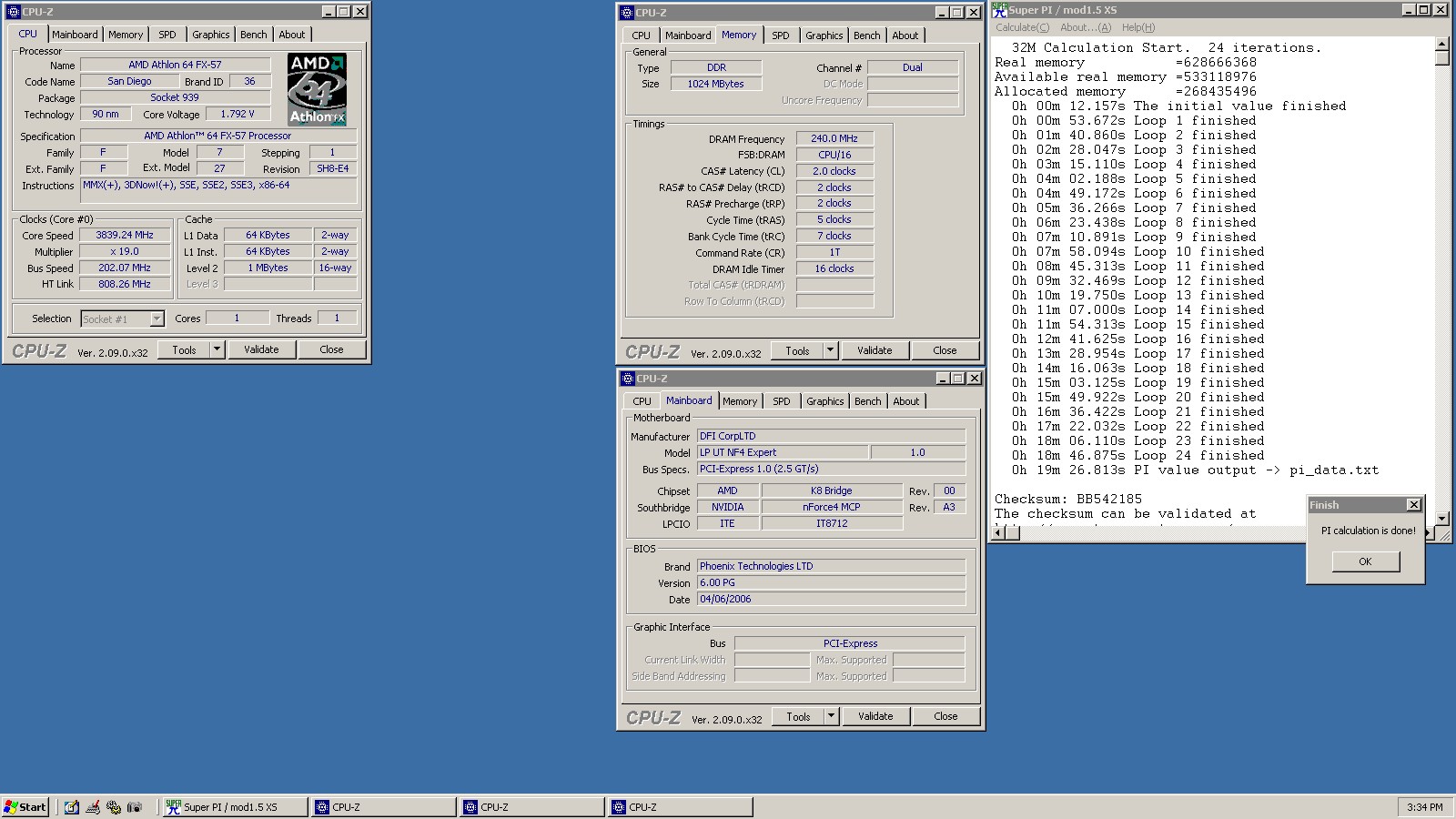Open Super PI About menu
Viewport: 1456px width, 819px height.
[1086, 27]
